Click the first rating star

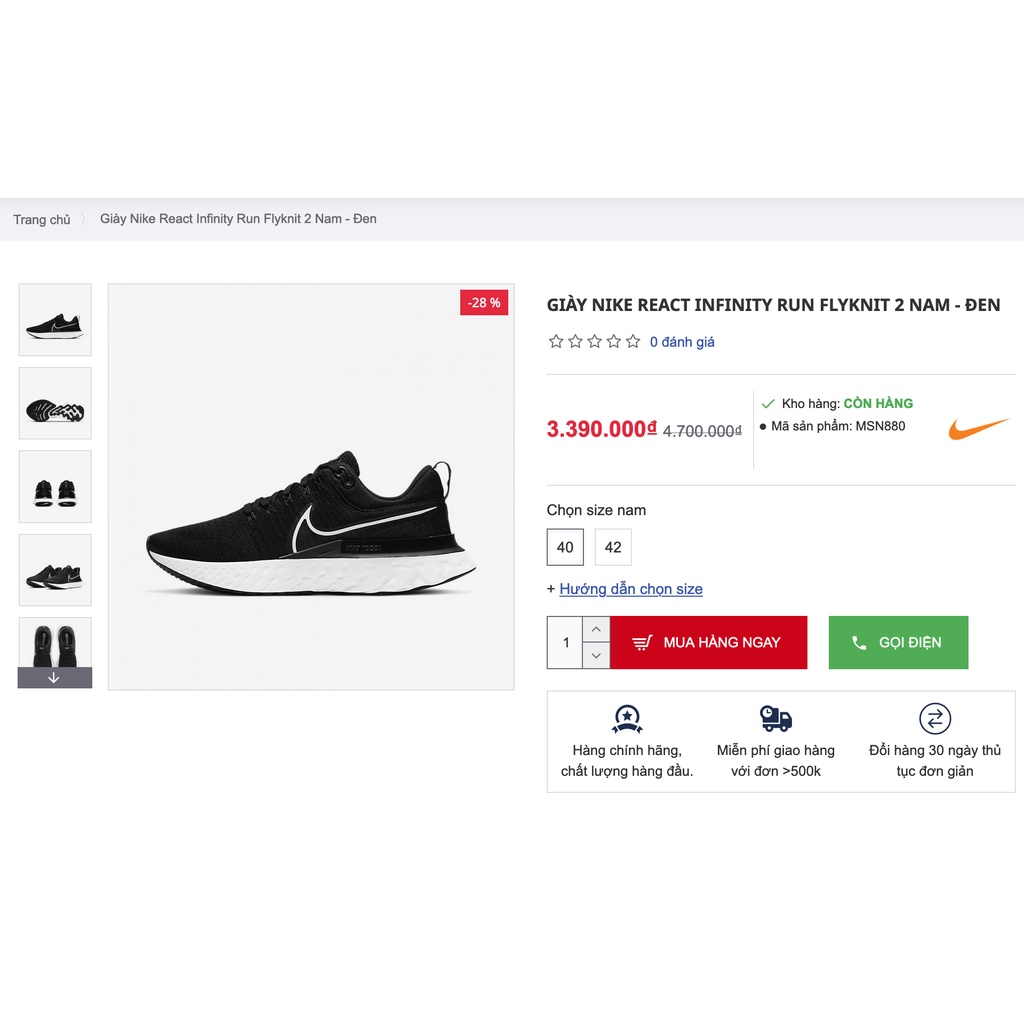point(556,342)
